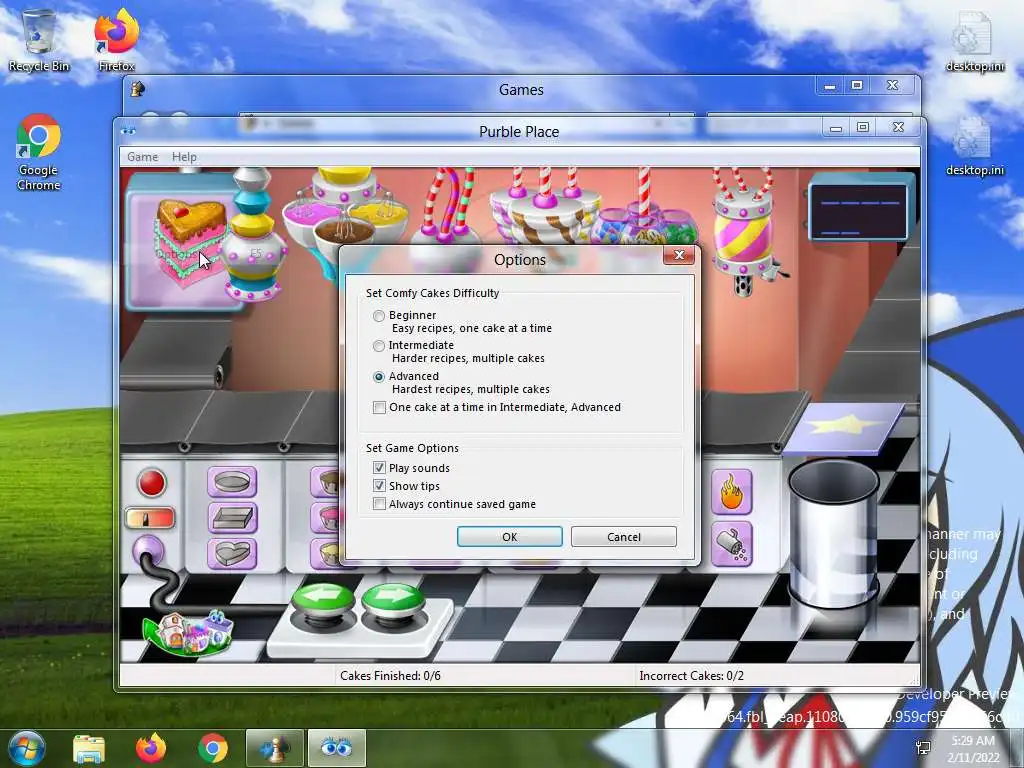Open the Windows Start menu
The width and height of the screenshot is (1024, 768).
(25, 748)
